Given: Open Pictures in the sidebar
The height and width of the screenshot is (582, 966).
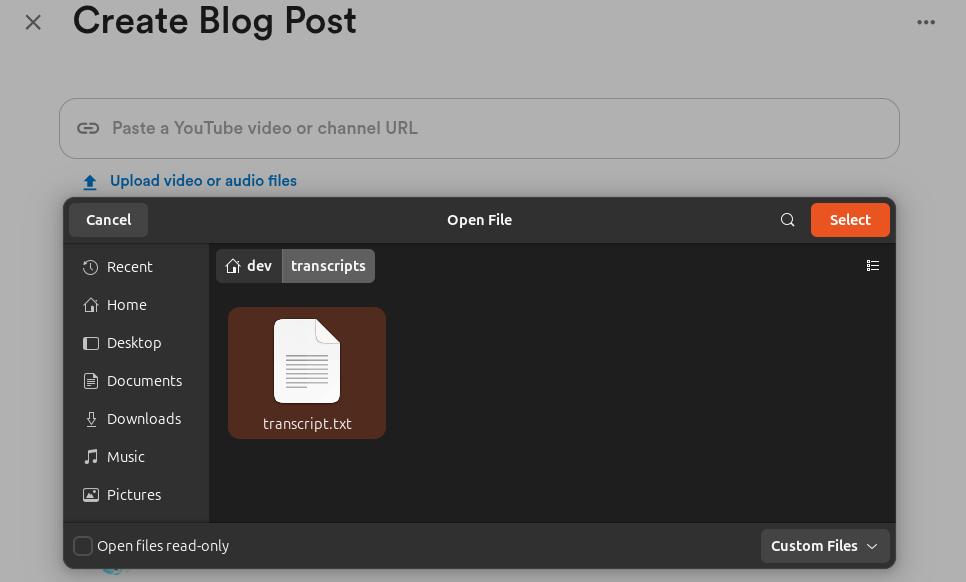Looking at the screenshot, I should coord(133,495).
